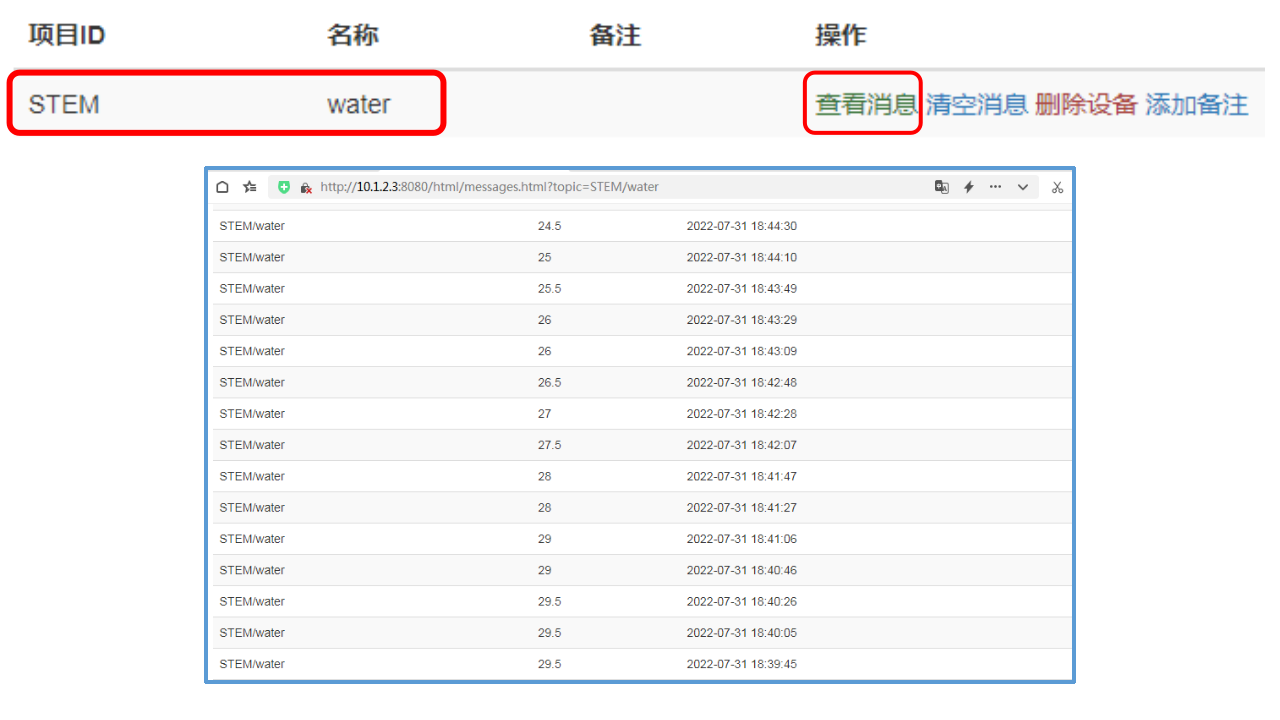Click STEM/water topic in 18:39:45 row
Screen dimensions: 1280x720
252,664
